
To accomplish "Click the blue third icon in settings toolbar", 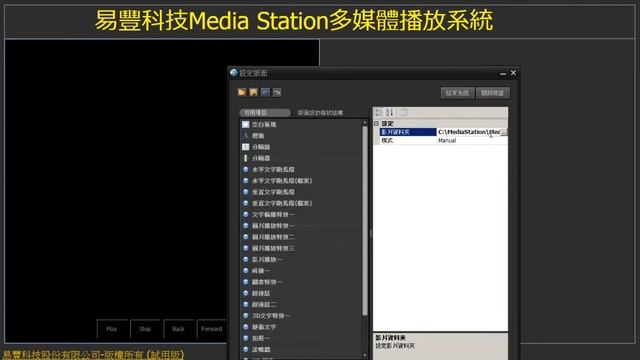I will [x=265, y=93].
